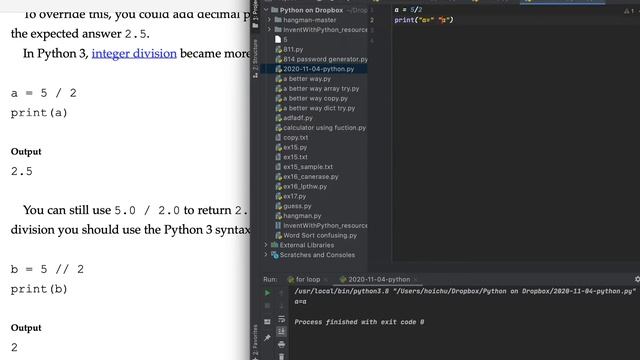640x360 pixels.
Task: Open 'a better way array try.py'
Action: (x=317, y=89)
